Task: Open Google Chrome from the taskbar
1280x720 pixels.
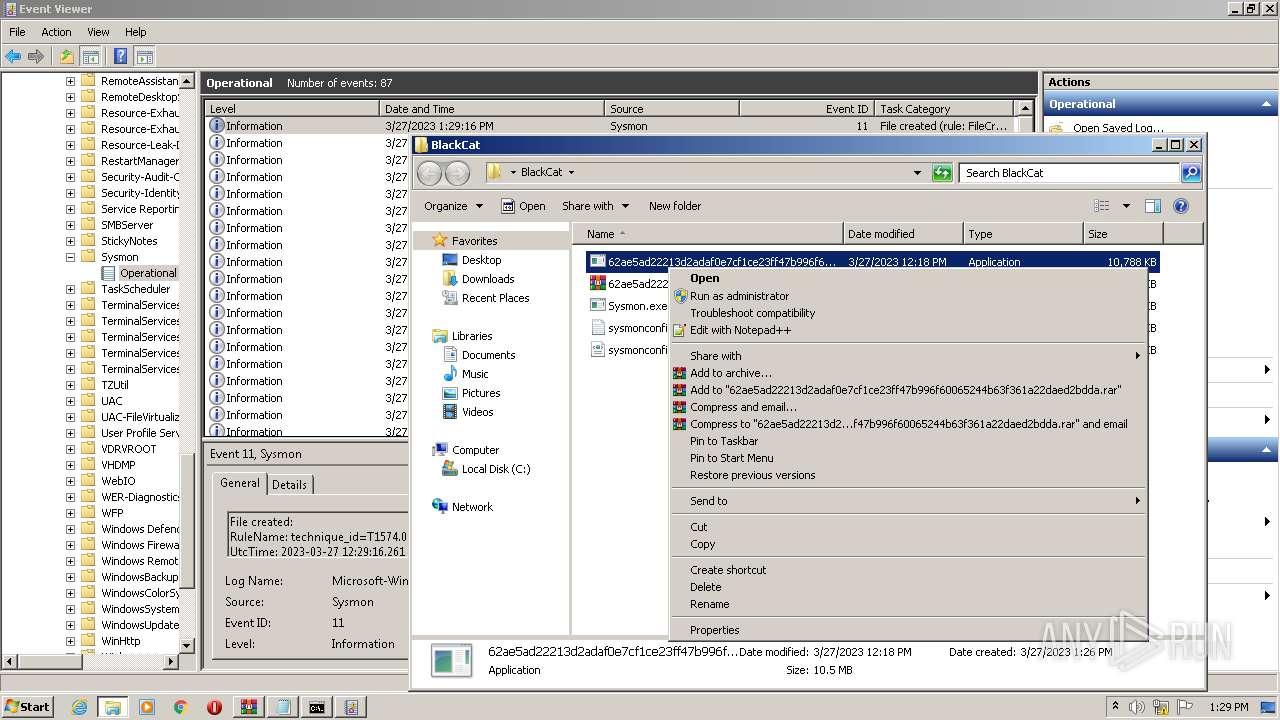Action: point(181,707)
